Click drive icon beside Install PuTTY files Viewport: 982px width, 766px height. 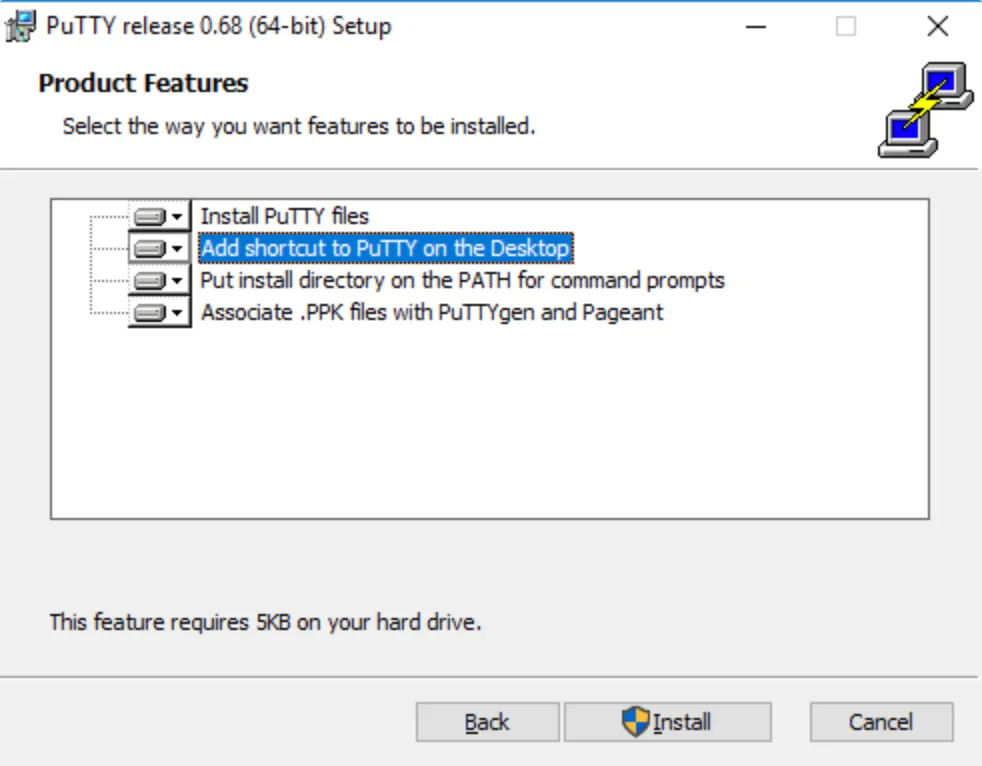pos(149,216)
